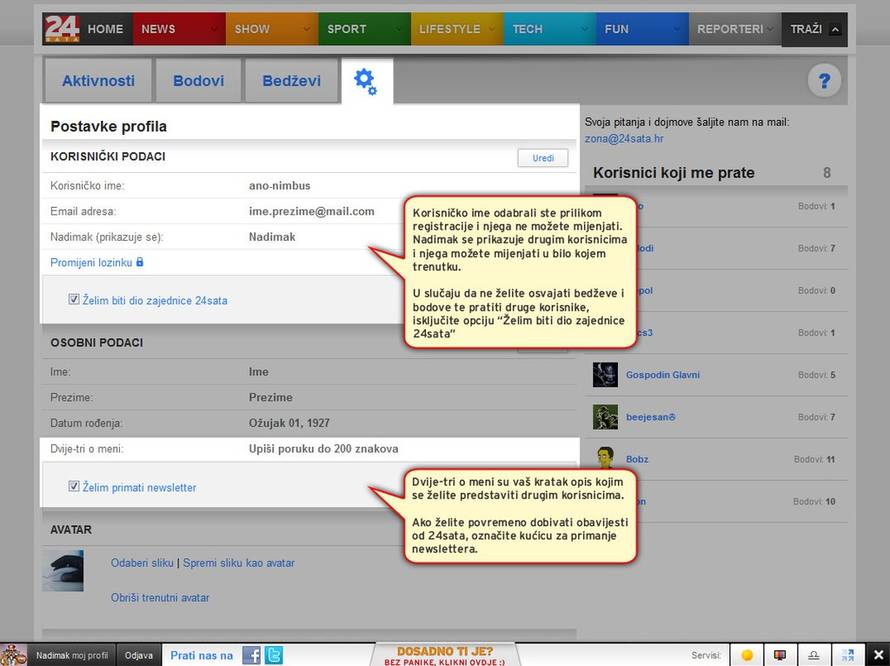Toggle the "Želim primati newsletter" checkbox
Screen dimensions: 890x666
click(x=74, y=487)
